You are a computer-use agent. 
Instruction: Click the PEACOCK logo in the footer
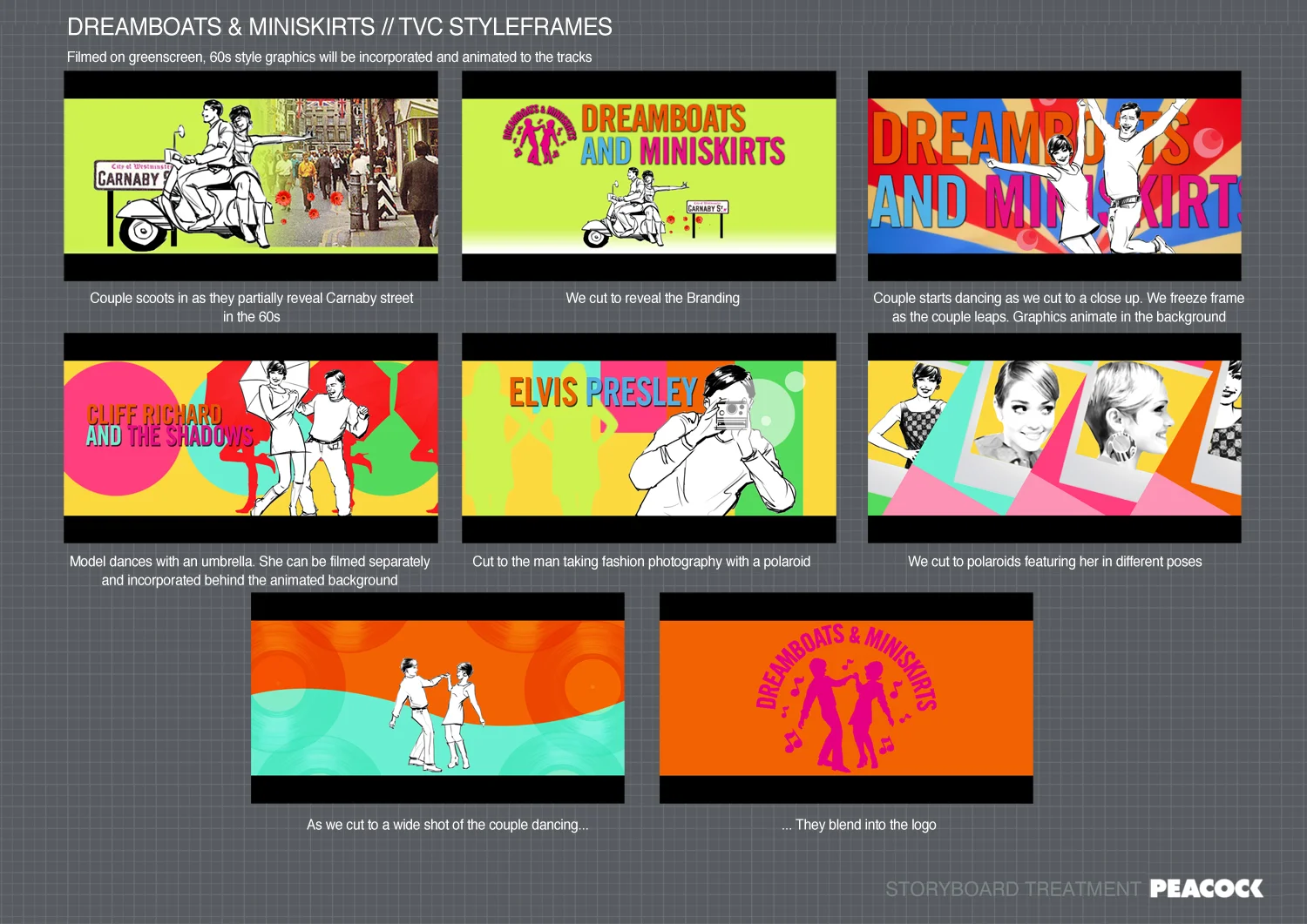1207,888
